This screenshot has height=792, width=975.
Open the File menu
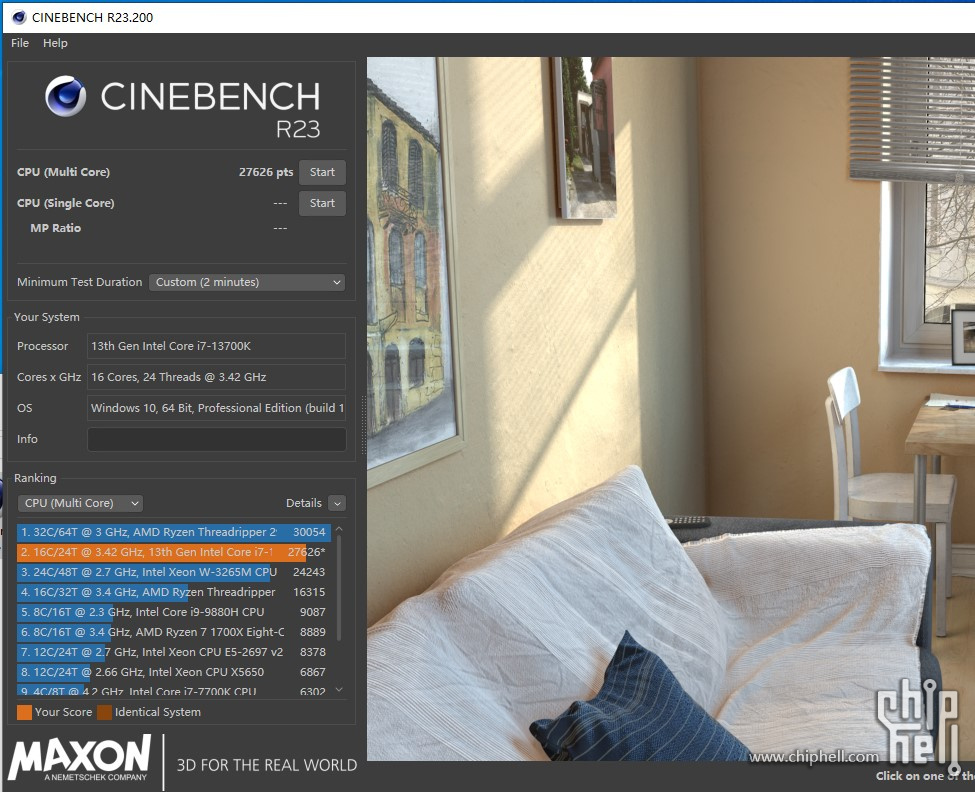pos(20,43)
